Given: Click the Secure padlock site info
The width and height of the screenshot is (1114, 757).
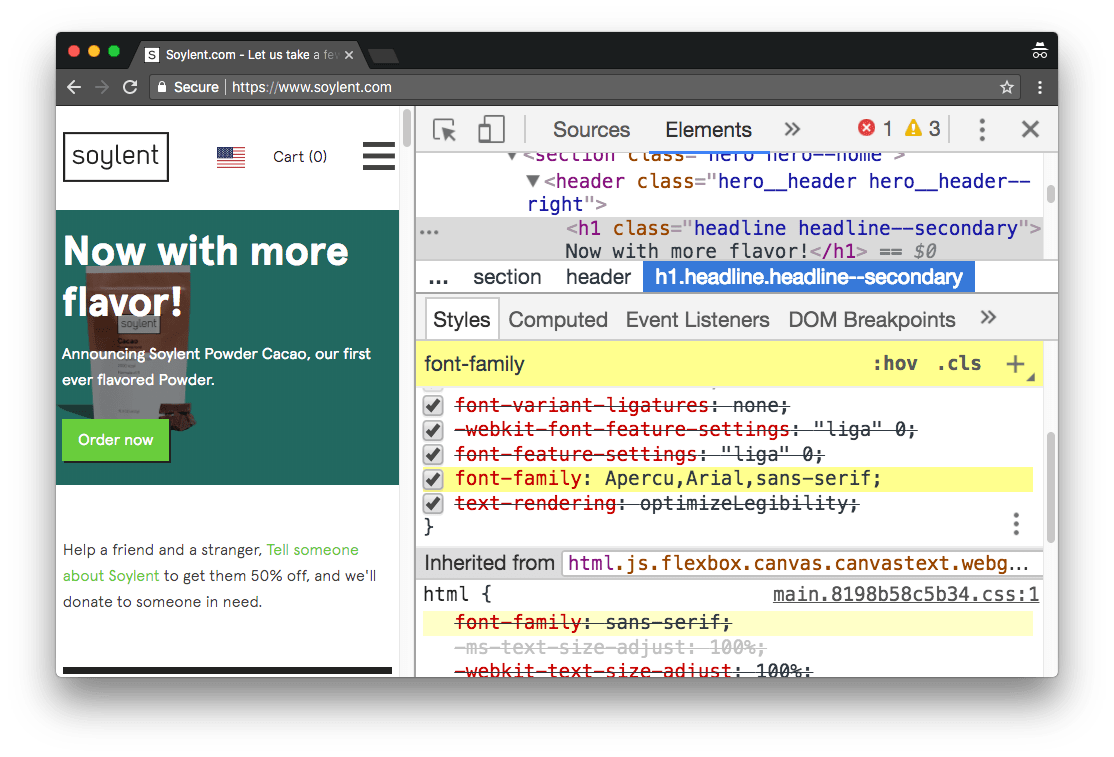Looking at the screenshot, I should [188, 87].
